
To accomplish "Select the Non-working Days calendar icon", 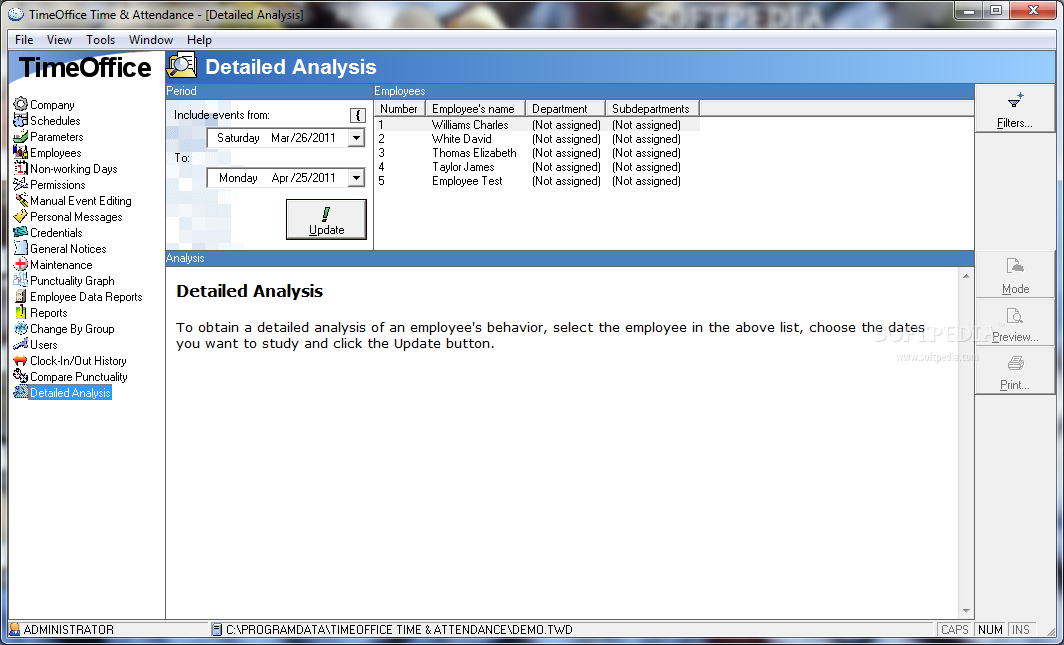I will [20, 168].
